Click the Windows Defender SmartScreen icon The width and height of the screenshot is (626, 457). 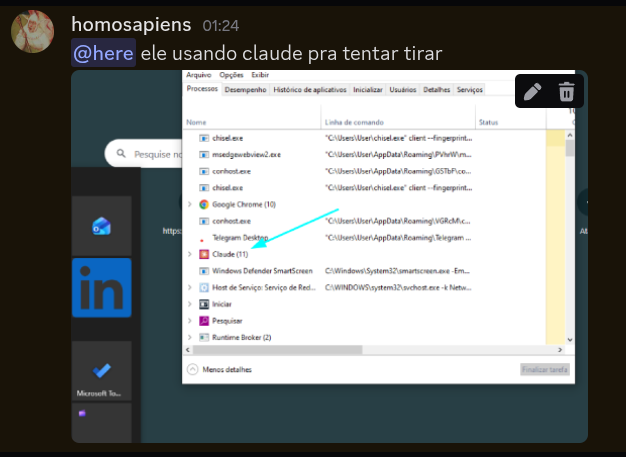[204, 271]
